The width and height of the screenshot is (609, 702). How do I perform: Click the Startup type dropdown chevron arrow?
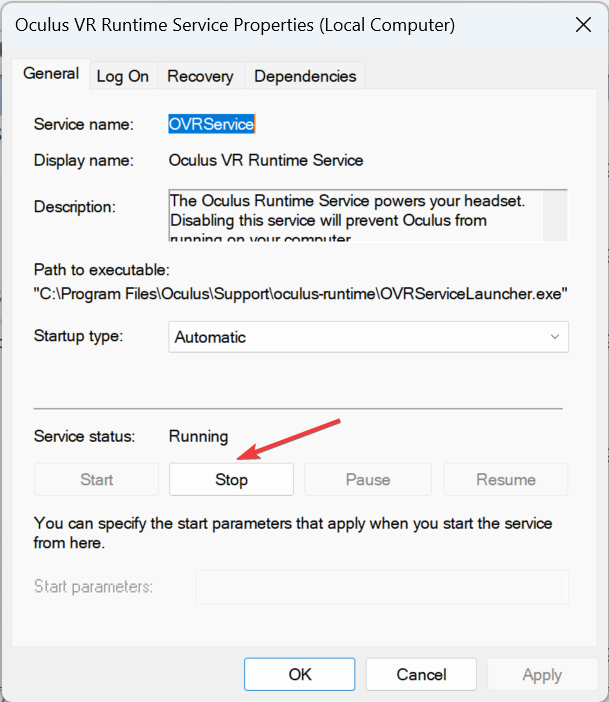tap(555, 337)
